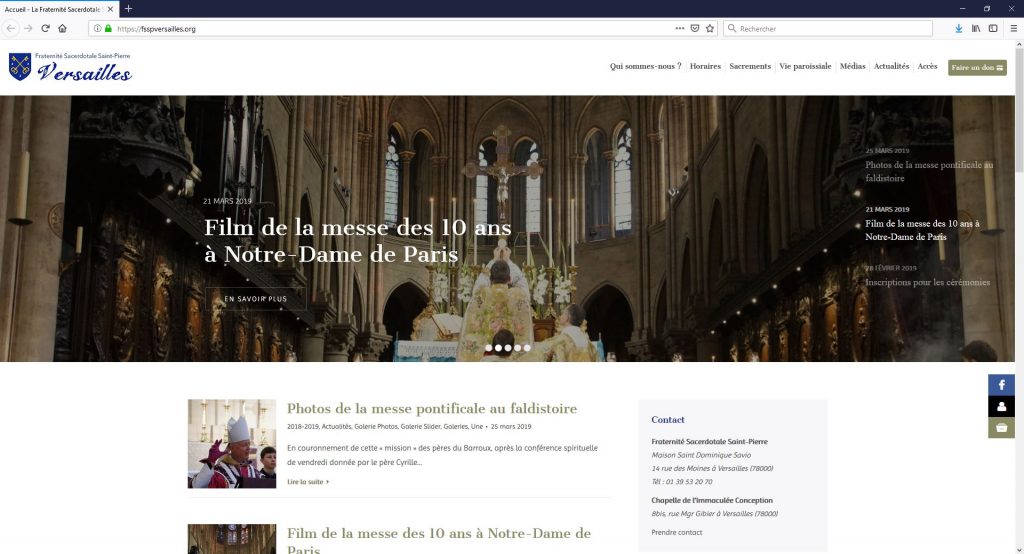Toggle the browser sidebar view icon
Screen dimensions: 1024x554
(x=993, y=29)
